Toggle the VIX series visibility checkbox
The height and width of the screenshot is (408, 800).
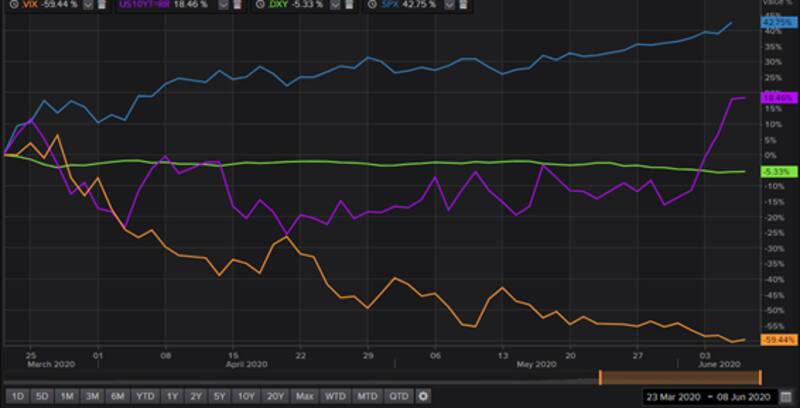(x=87, y=6)
